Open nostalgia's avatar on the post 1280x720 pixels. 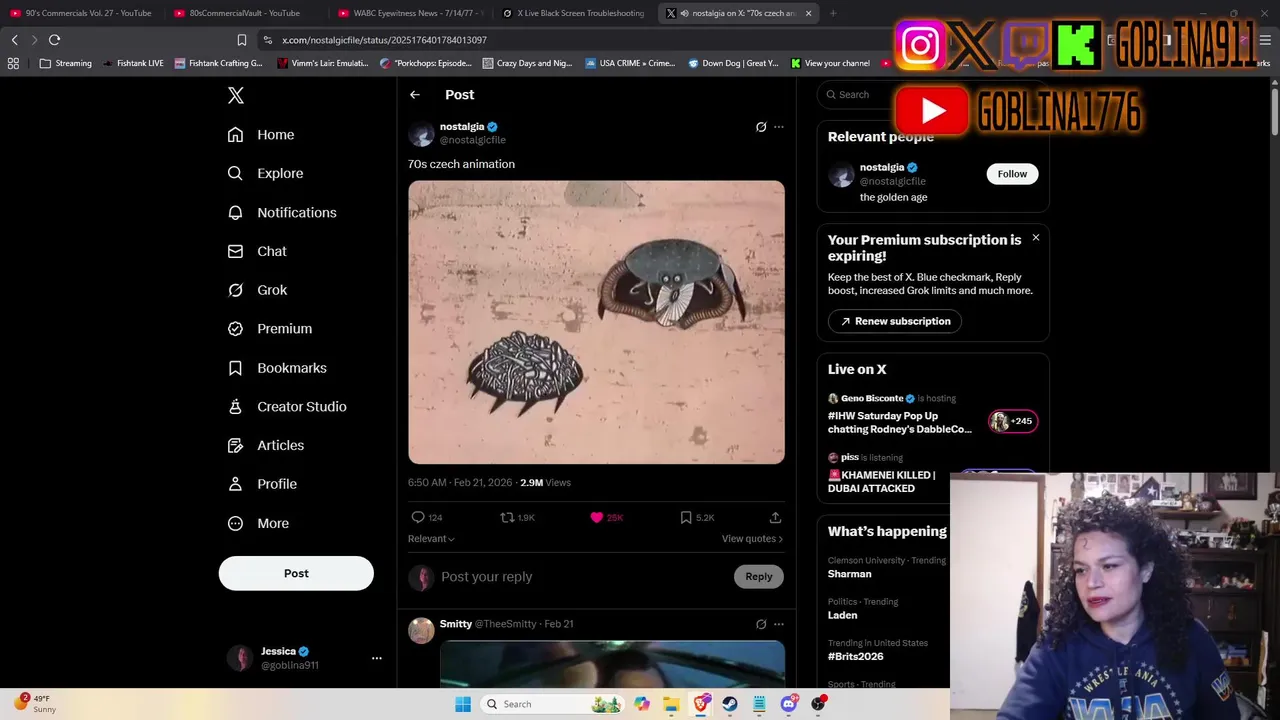tap(421, 134)
